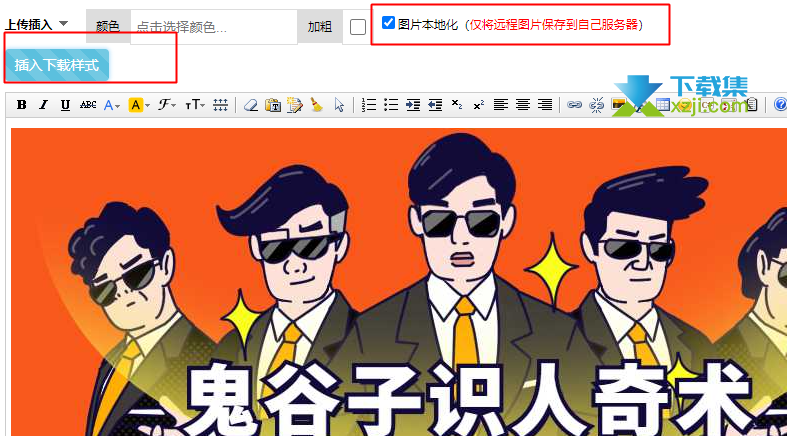Center align text
The image size is (787, 436).
pyautogui.click(x=522, y=105)
